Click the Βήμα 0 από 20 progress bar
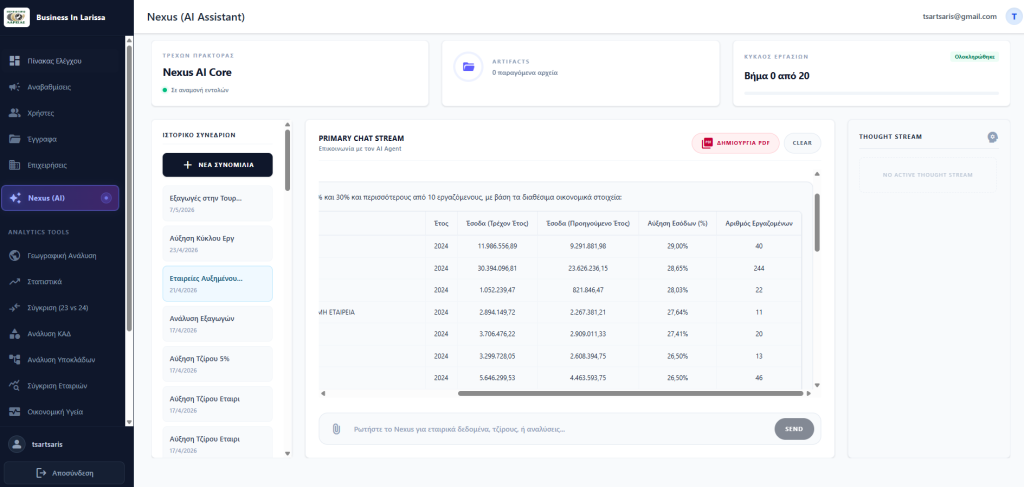Screen dimensions: 1024x487 click(x=871, y=93)
